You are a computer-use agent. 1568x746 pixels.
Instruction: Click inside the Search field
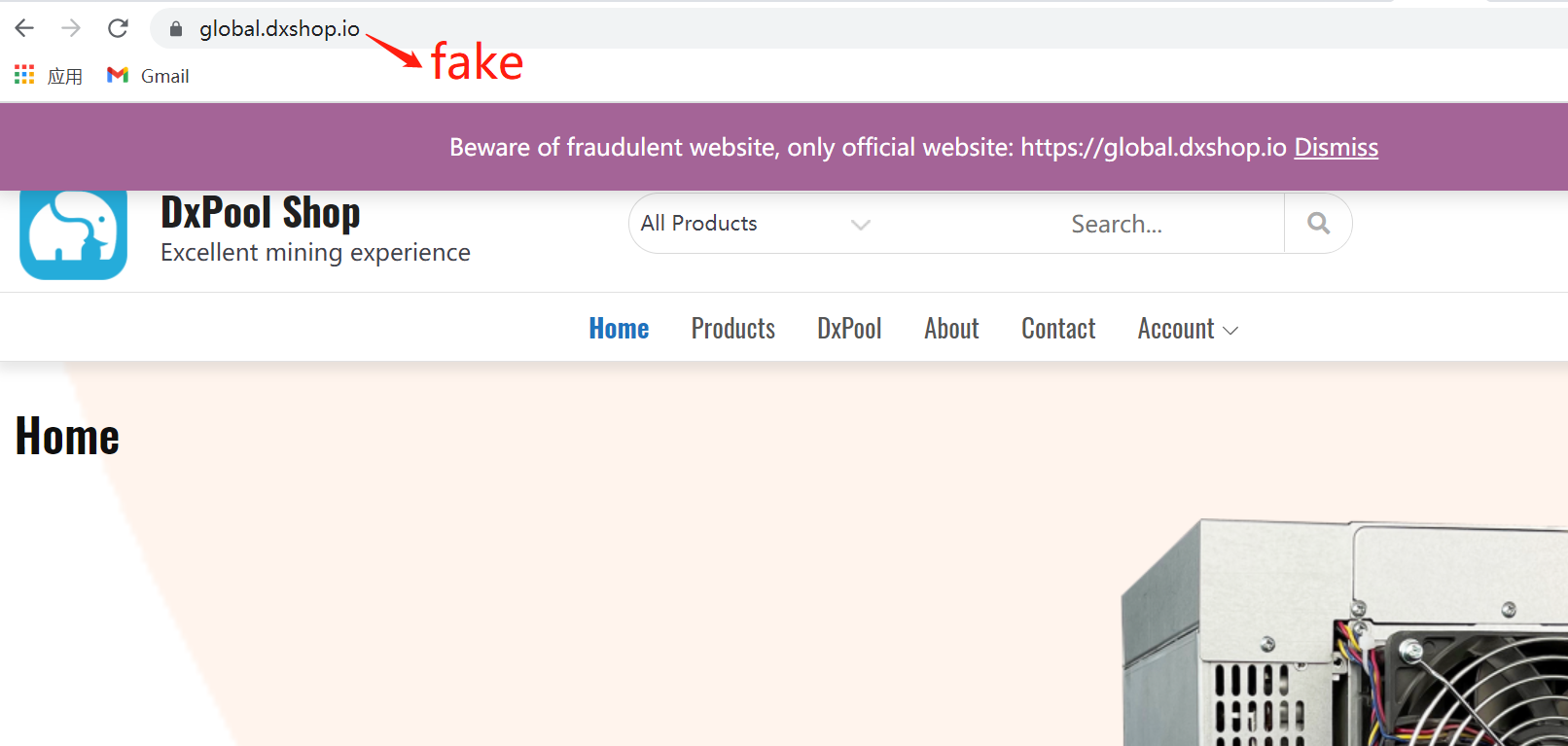1117,223
